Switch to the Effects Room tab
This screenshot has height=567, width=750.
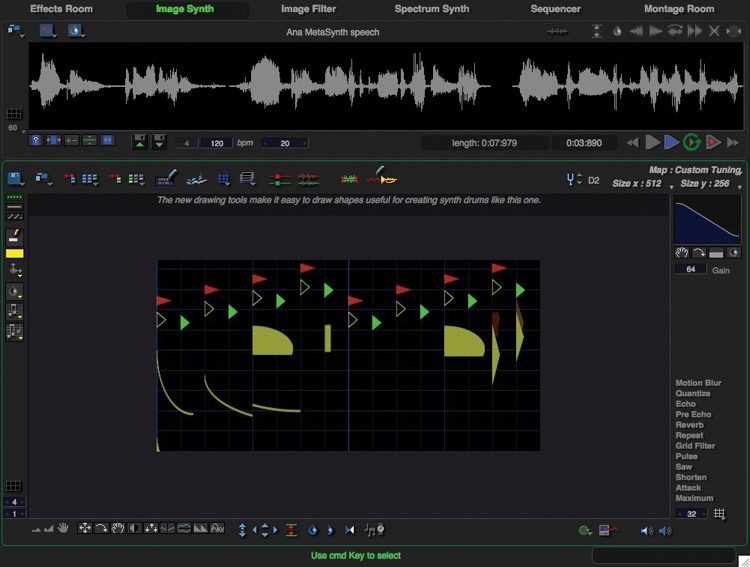[61, 9]
